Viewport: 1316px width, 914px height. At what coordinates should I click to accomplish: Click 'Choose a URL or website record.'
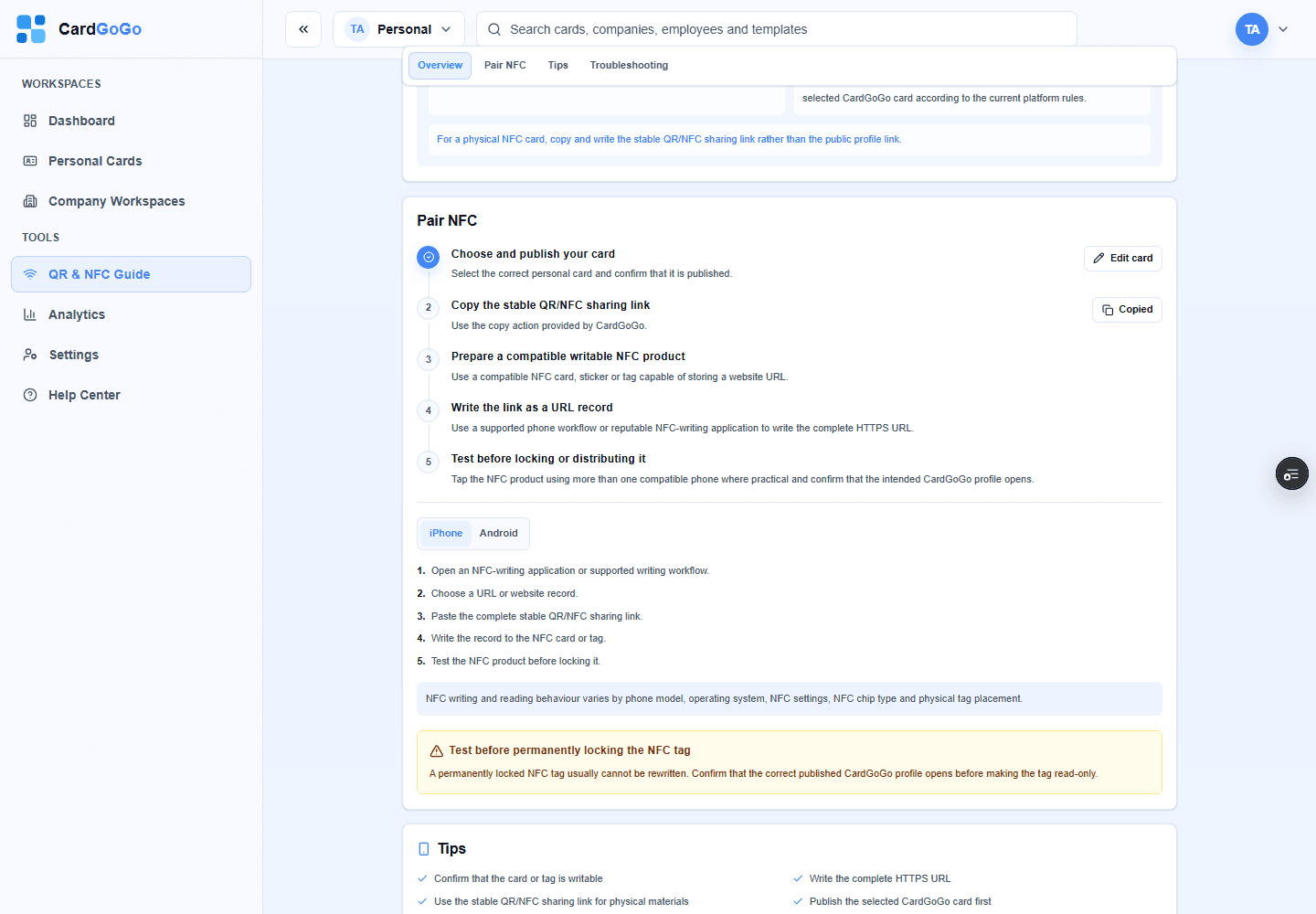504,593
